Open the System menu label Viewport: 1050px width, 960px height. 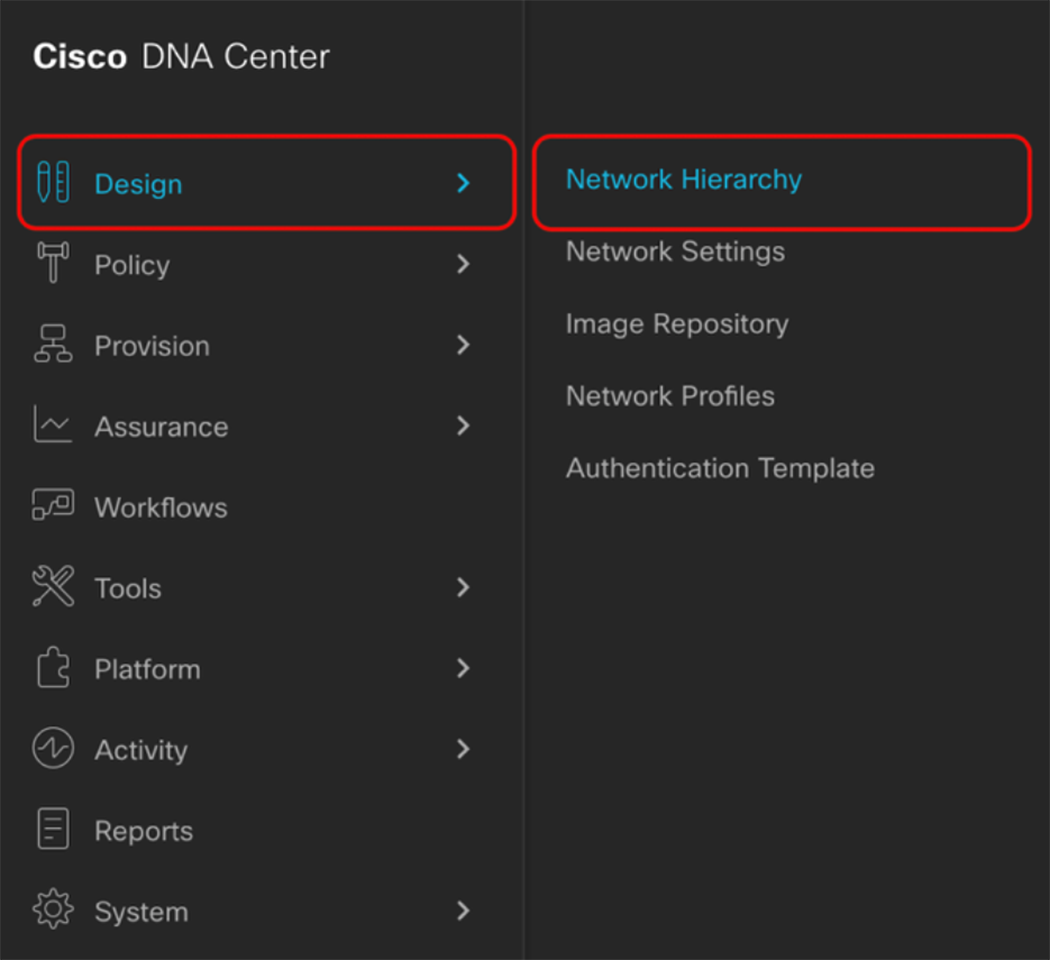[141, 912]
